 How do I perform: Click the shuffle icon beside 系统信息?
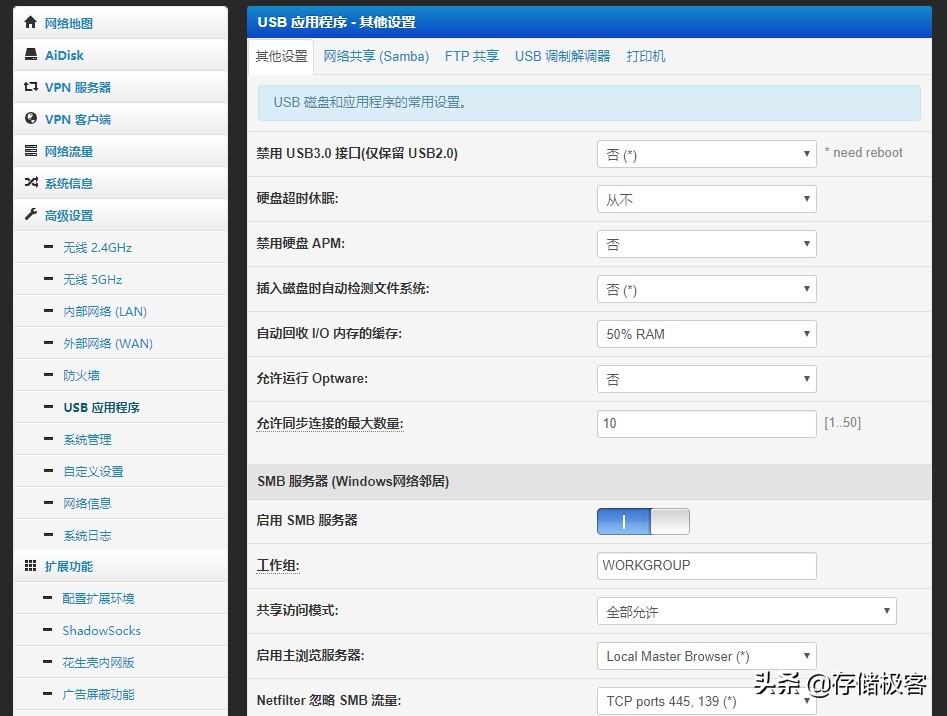[31, 183]
